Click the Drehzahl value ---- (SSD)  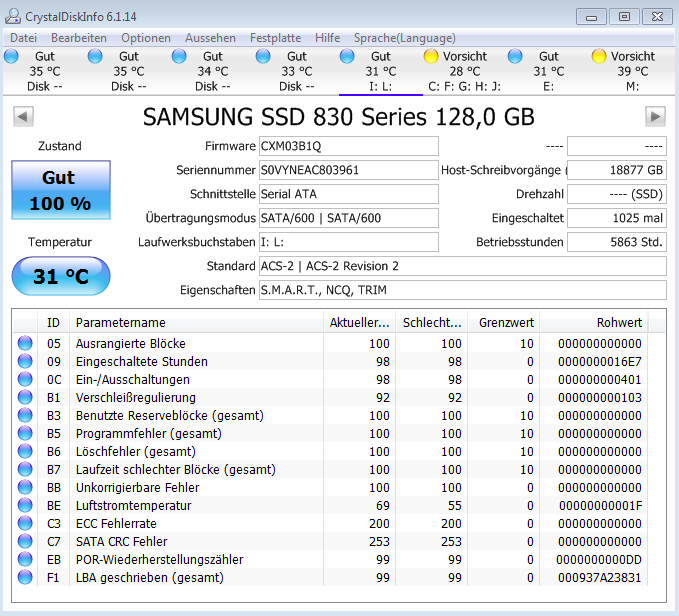(x=617, y=194)
